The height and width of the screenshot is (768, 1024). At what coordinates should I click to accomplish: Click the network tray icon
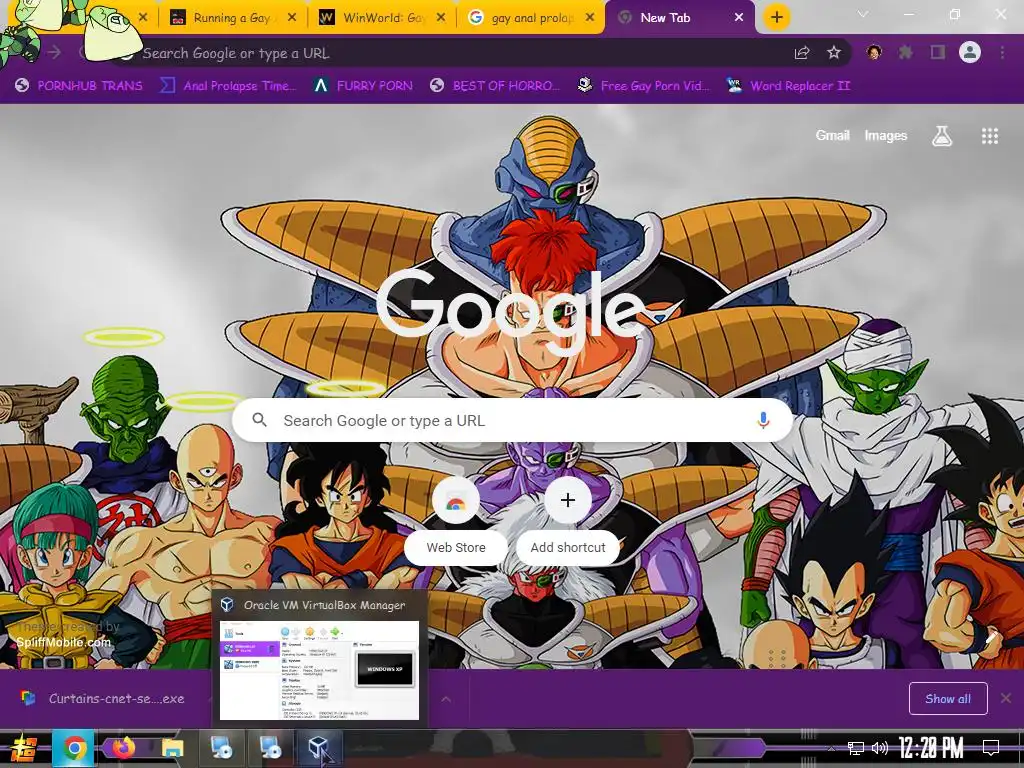(x=855, y=748)
